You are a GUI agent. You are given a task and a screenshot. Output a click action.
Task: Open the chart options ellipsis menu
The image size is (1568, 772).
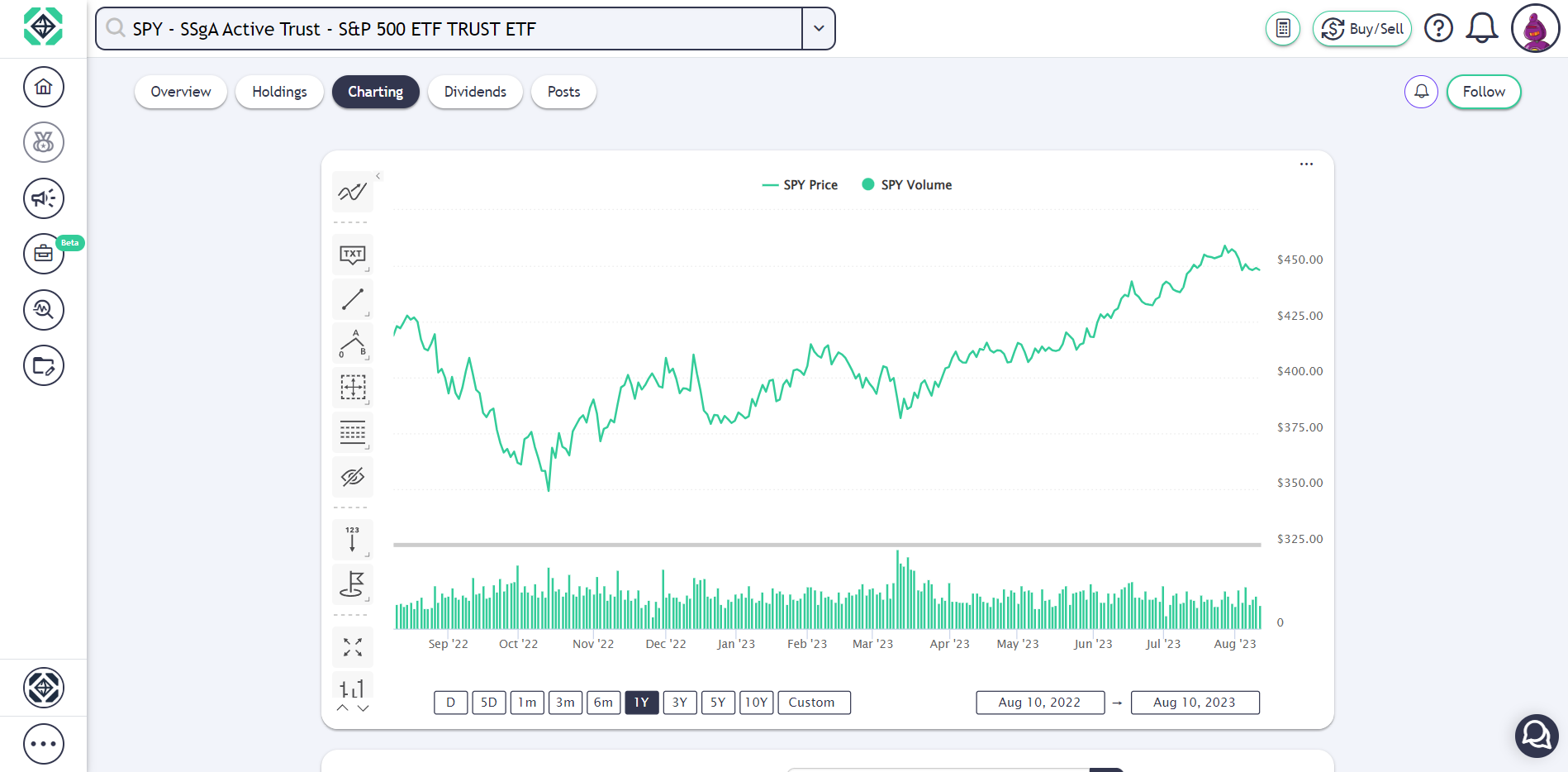click(1306, 164)
